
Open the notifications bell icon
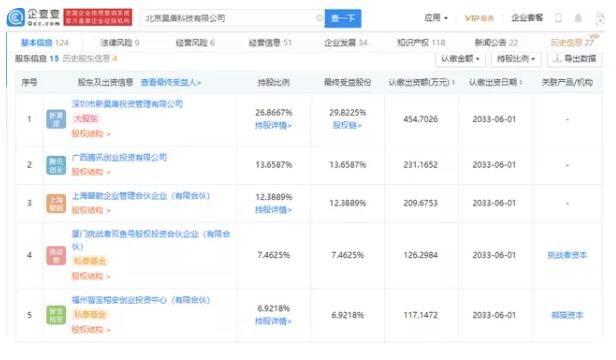click(578, 18)
